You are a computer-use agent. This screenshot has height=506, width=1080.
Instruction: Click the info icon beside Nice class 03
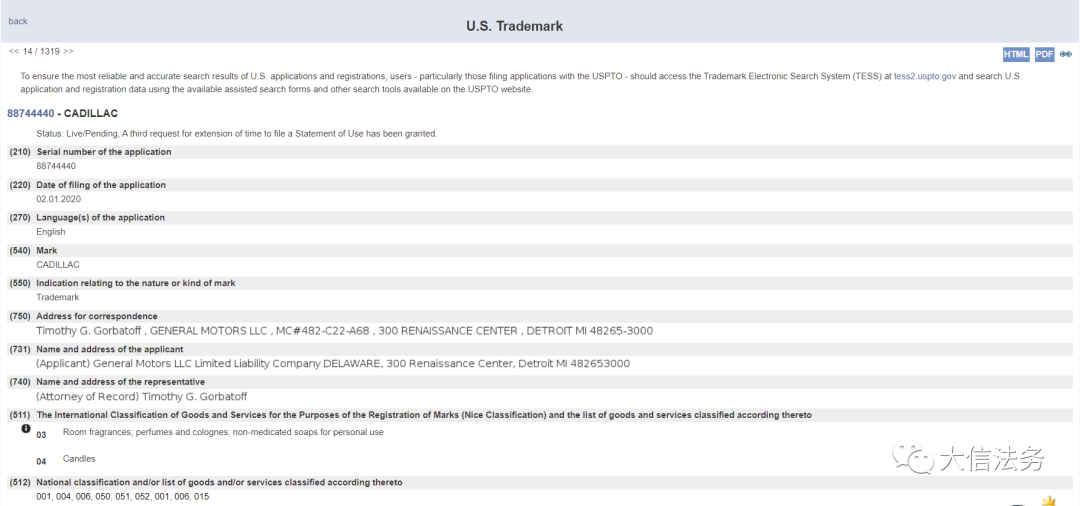point(26,429)
